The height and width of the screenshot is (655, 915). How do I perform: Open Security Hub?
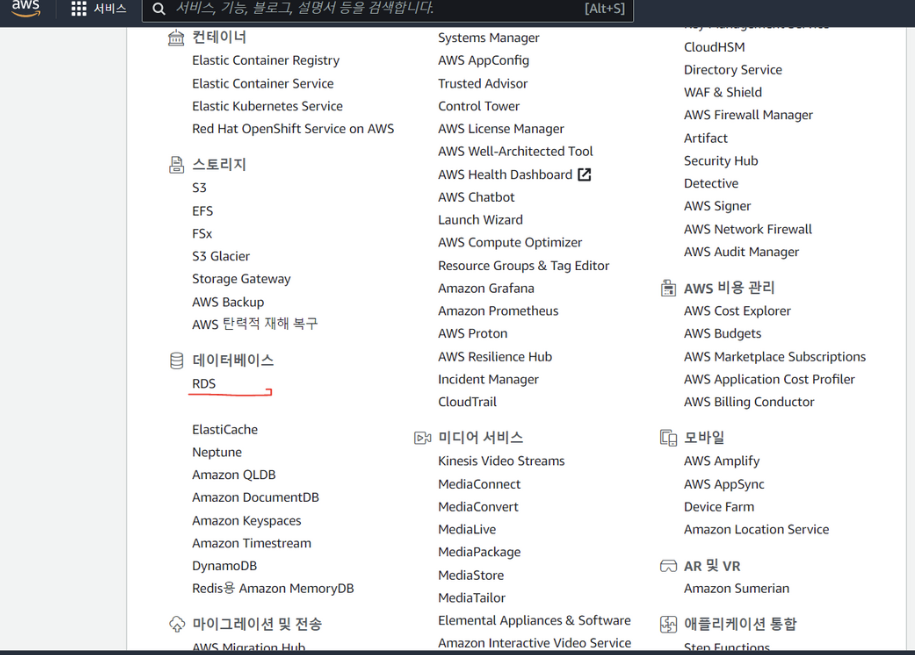click(721, 161)
